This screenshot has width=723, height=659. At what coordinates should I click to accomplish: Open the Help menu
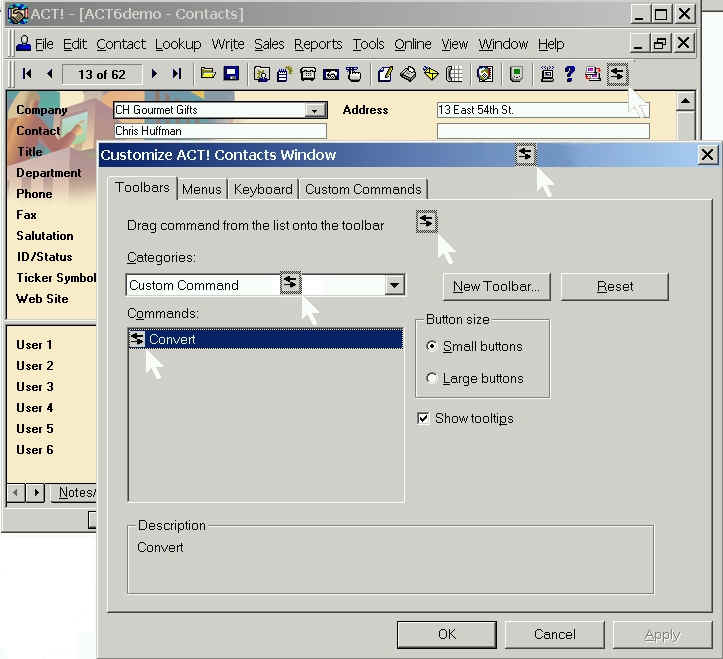coord(551,44)
